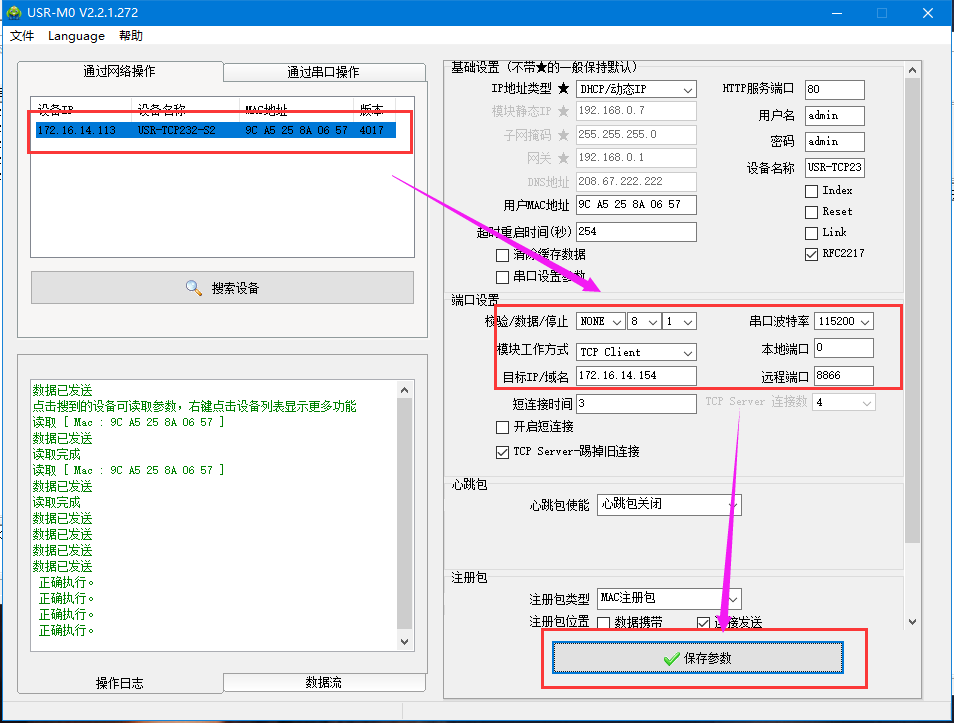Image resolution: width=954 pixels, height=723 pixels.
Task: Click the settings panel vertical scrollbar
Action: [911, 300]
